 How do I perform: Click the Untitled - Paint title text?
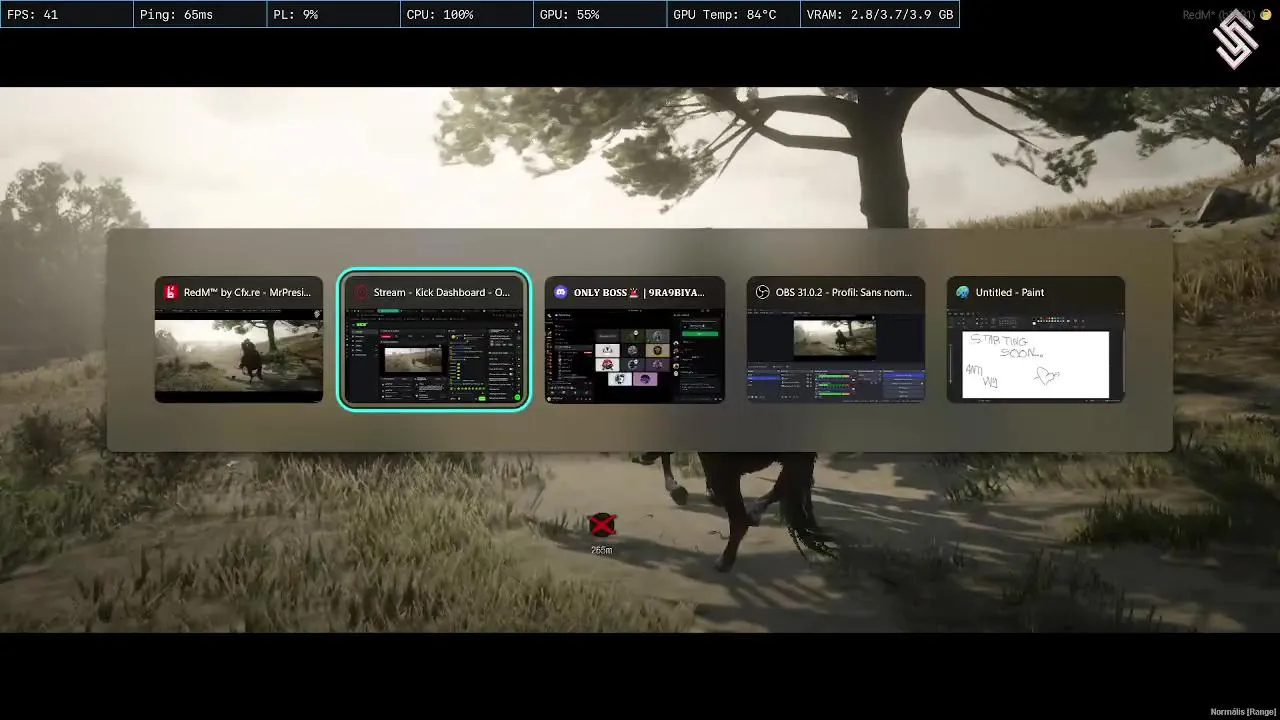point(1010,293)
